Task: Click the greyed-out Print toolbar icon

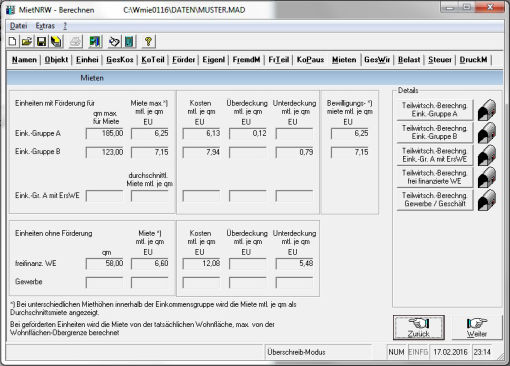Action: point(75,42)
